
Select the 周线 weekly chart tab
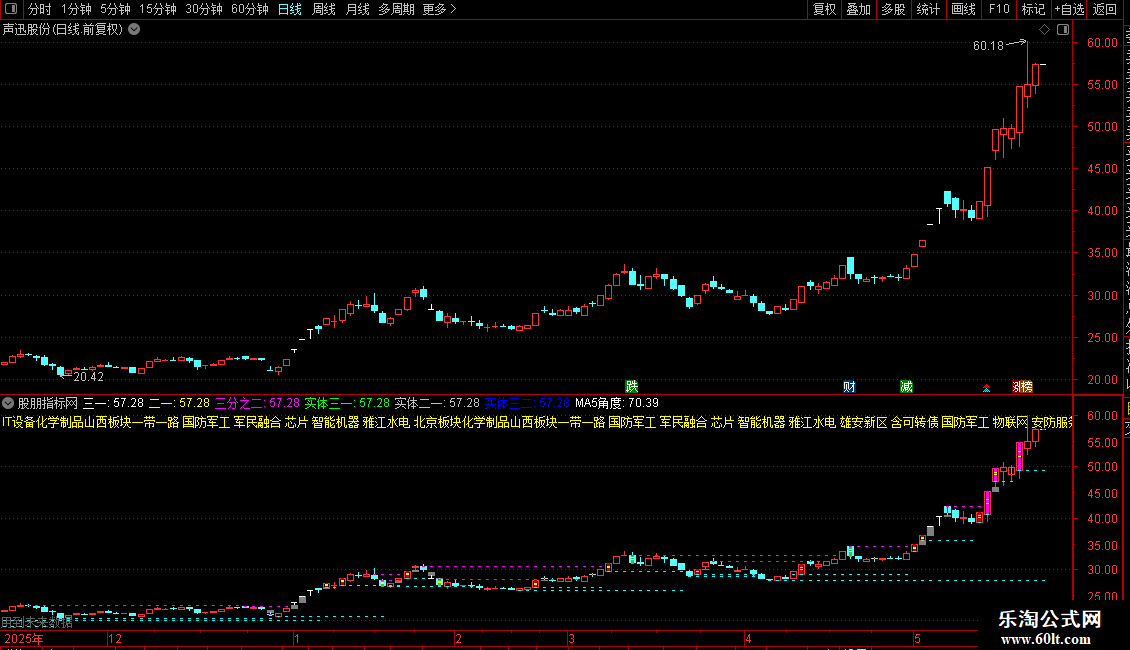click(x=324, y=9)
